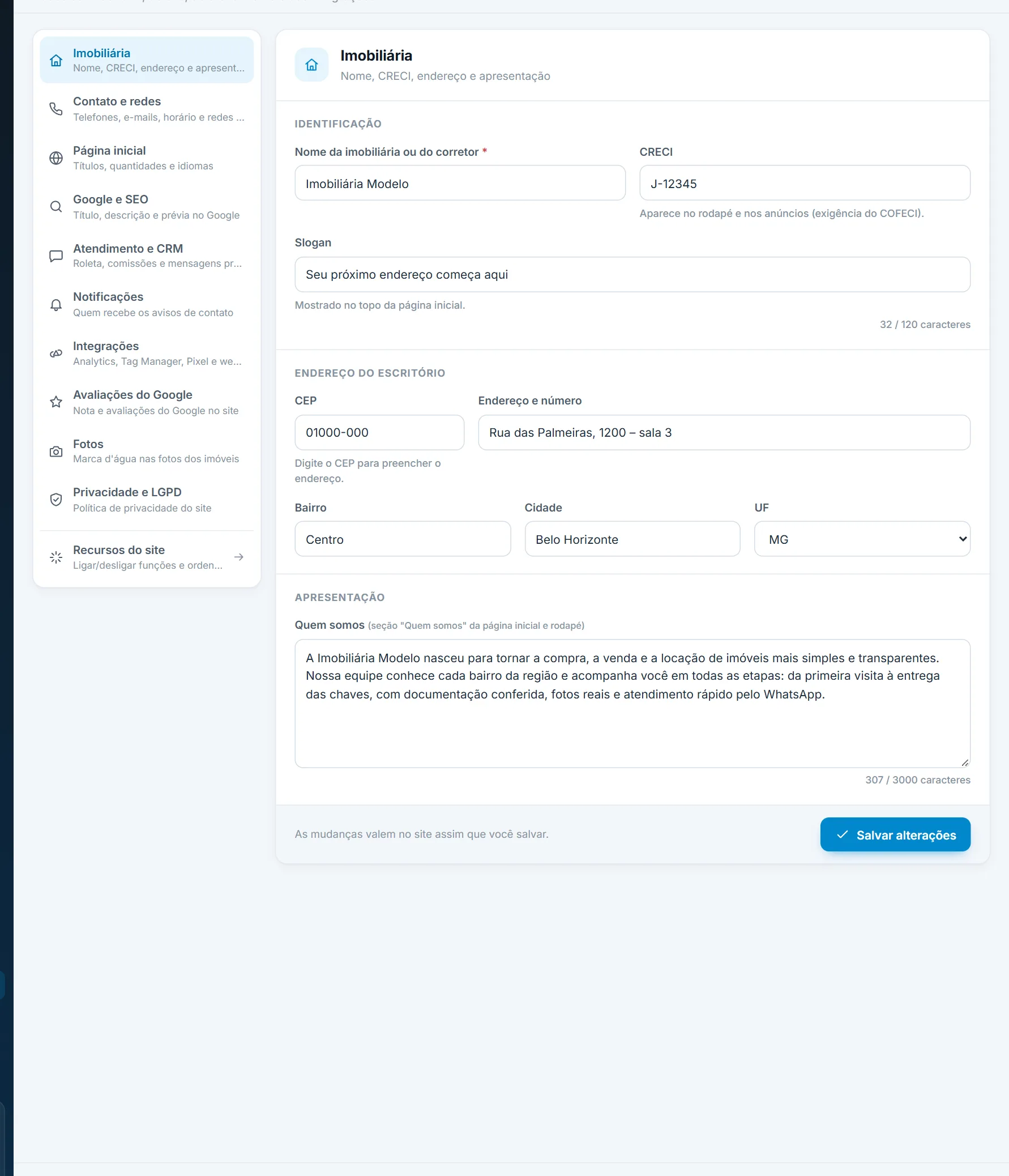The image size is (1009, 1176).
Task: Click the magnifier icon for Google e SEO
Action: coord(55,207)
